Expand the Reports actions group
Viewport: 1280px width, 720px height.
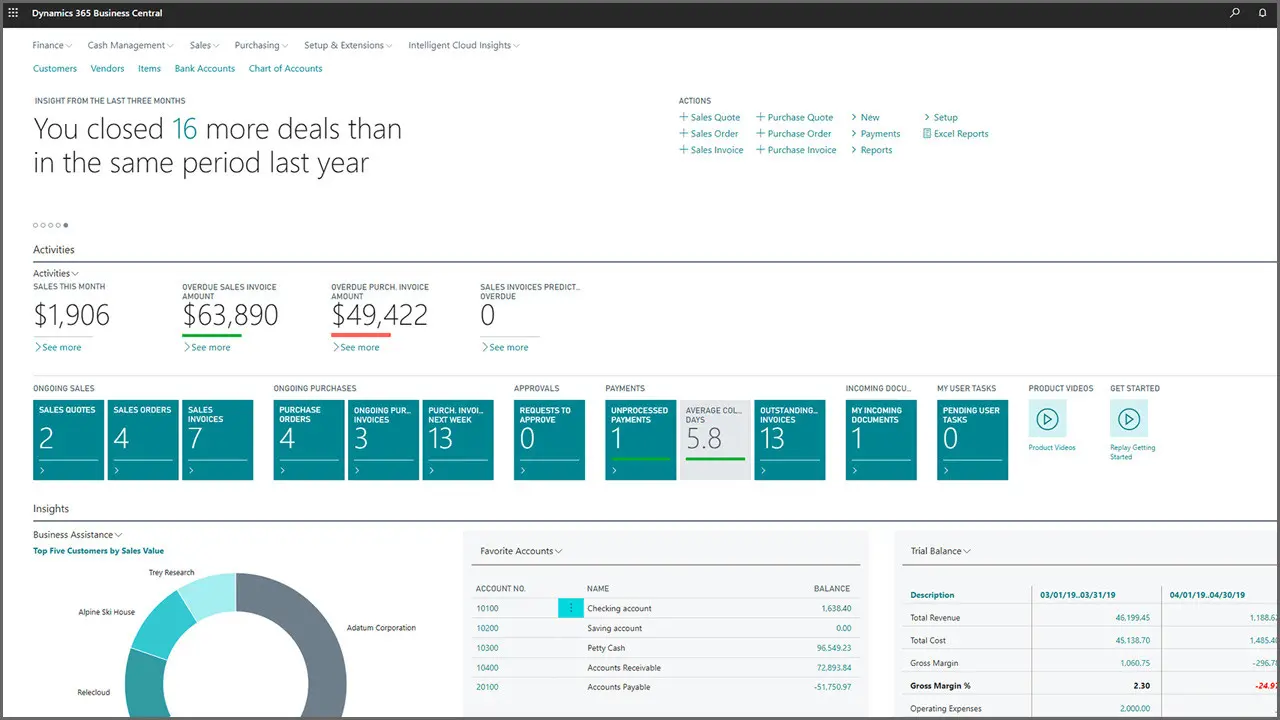pyautogui.click(x=871, y=150)
